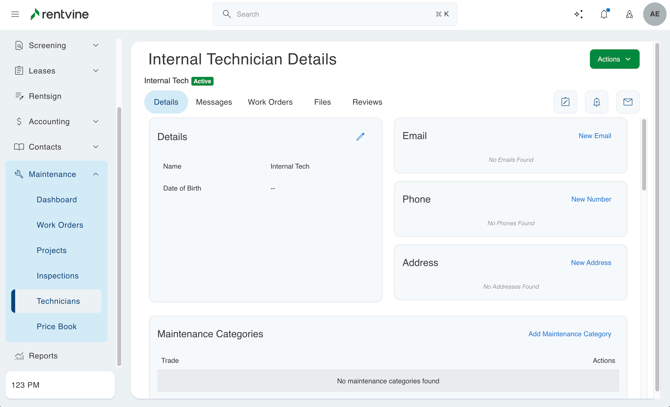Screen dimensions: 670x407
Task: Click Add Maintenance Category link
Action: click(569, 334)
